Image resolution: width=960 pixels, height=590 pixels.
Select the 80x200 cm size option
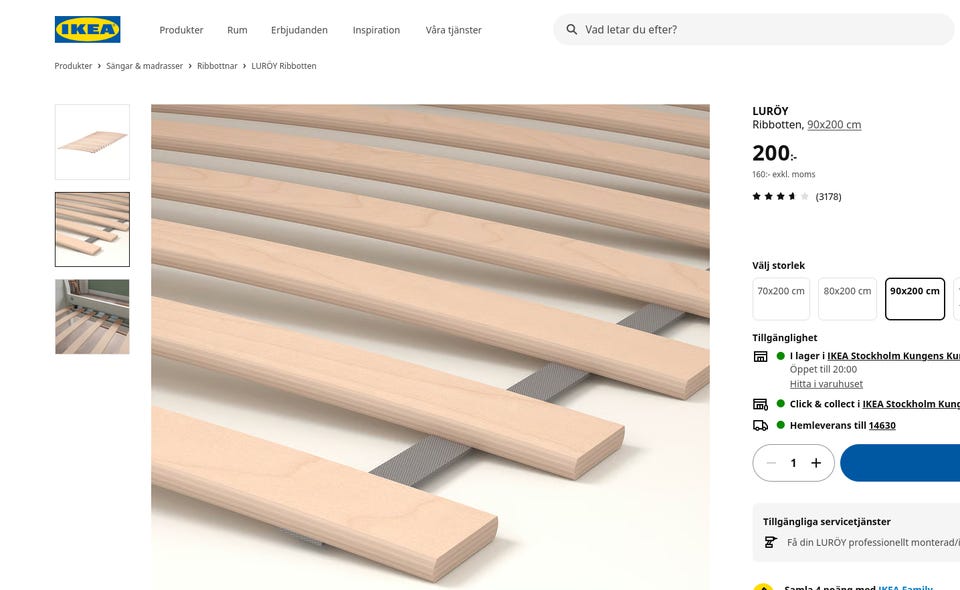[847, 299]
